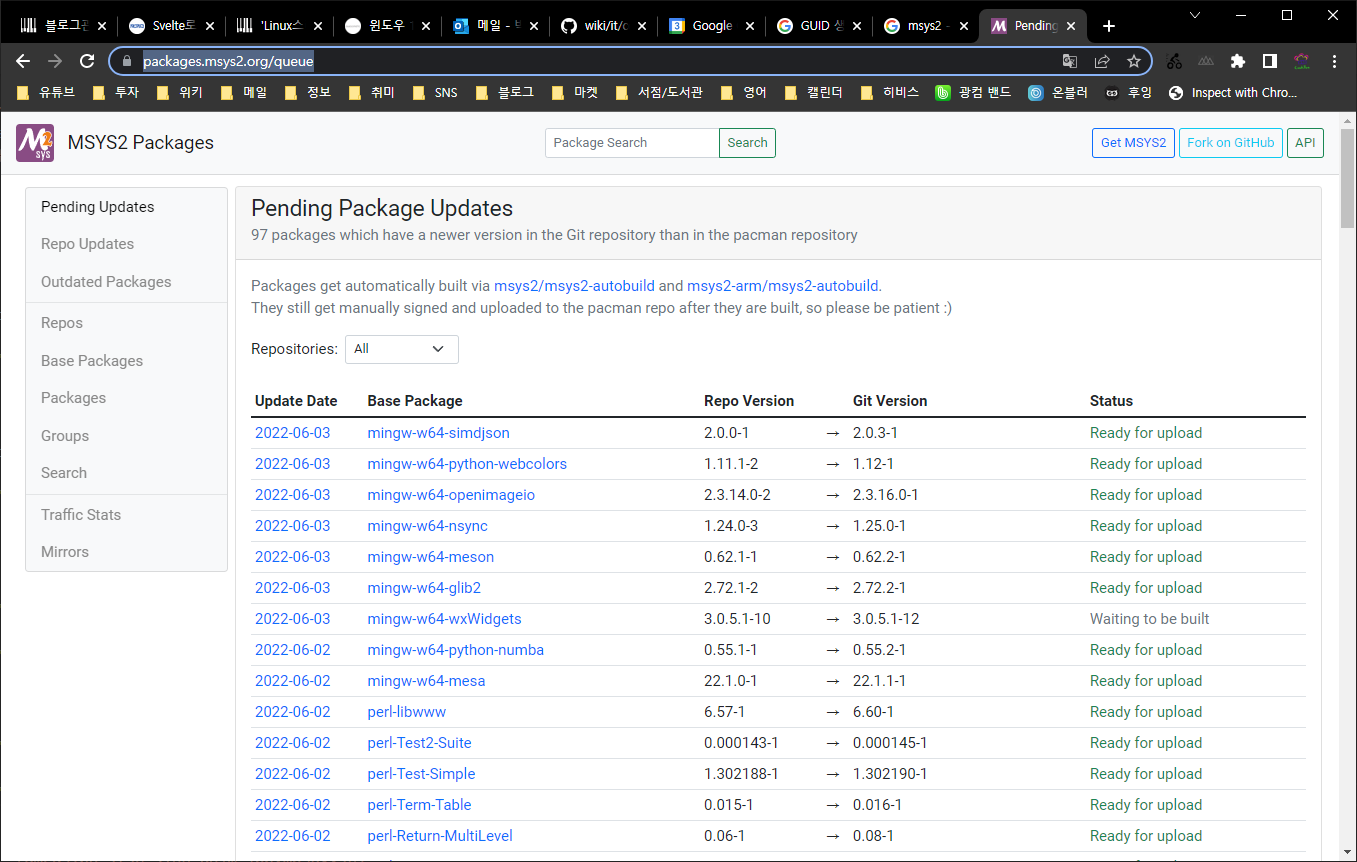
Task: Open the 메일 bookmark folder
Action: coord(243,92)
